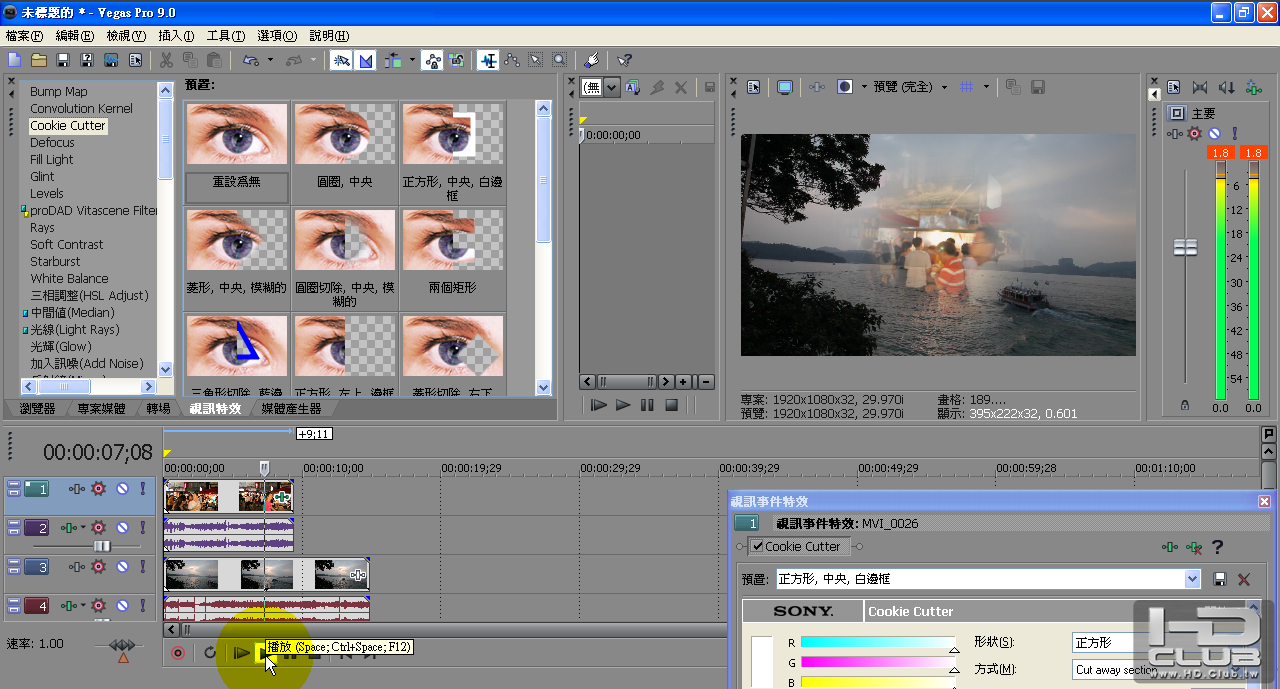1280x689 pixels.
Task: Click the external monitor preview icon
Action: click(x=785, y=87)
